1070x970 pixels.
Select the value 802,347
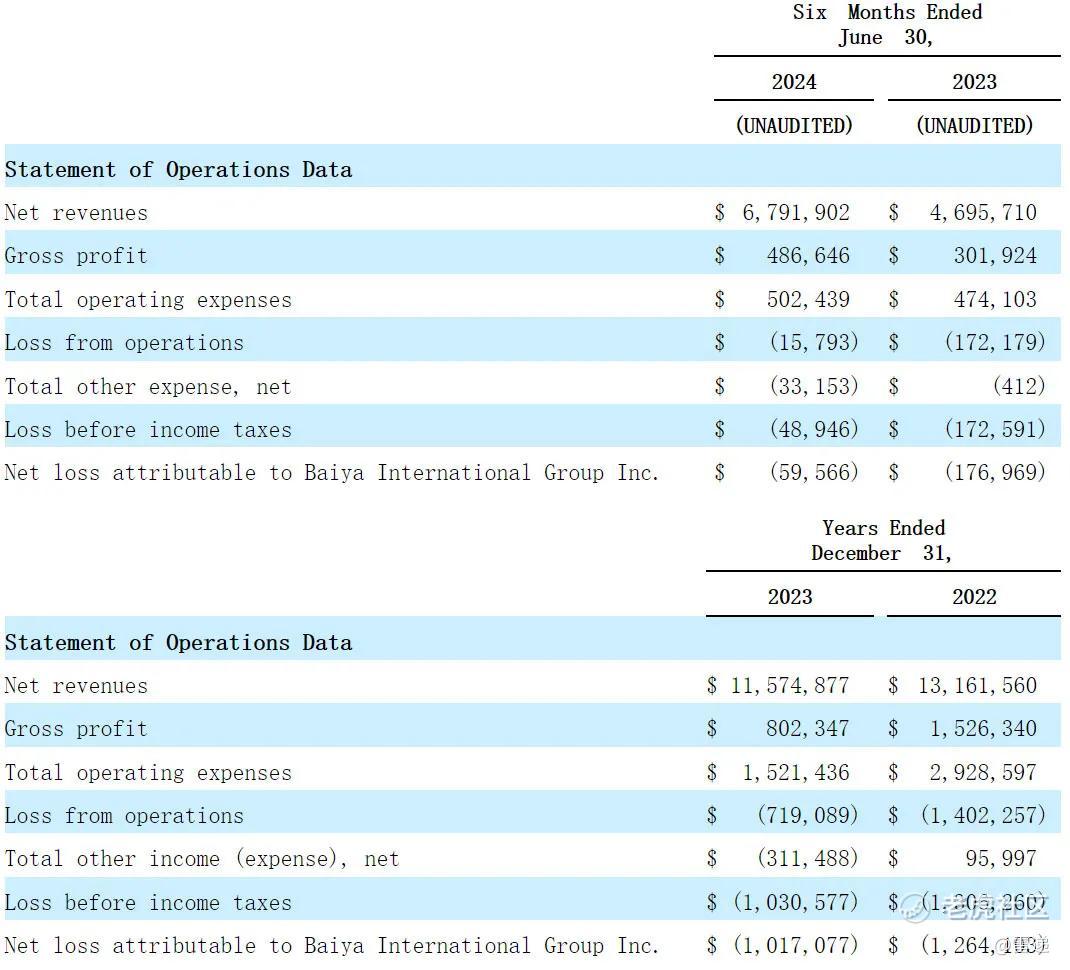point(808,728)
